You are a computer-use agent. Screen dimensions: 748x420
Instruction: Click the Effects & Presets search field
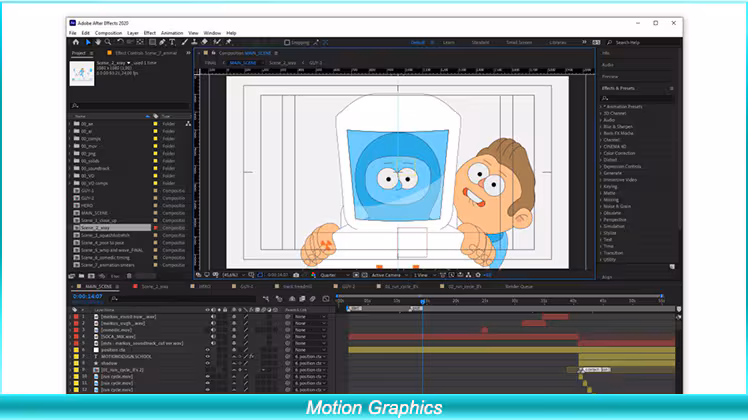(637, 98)
